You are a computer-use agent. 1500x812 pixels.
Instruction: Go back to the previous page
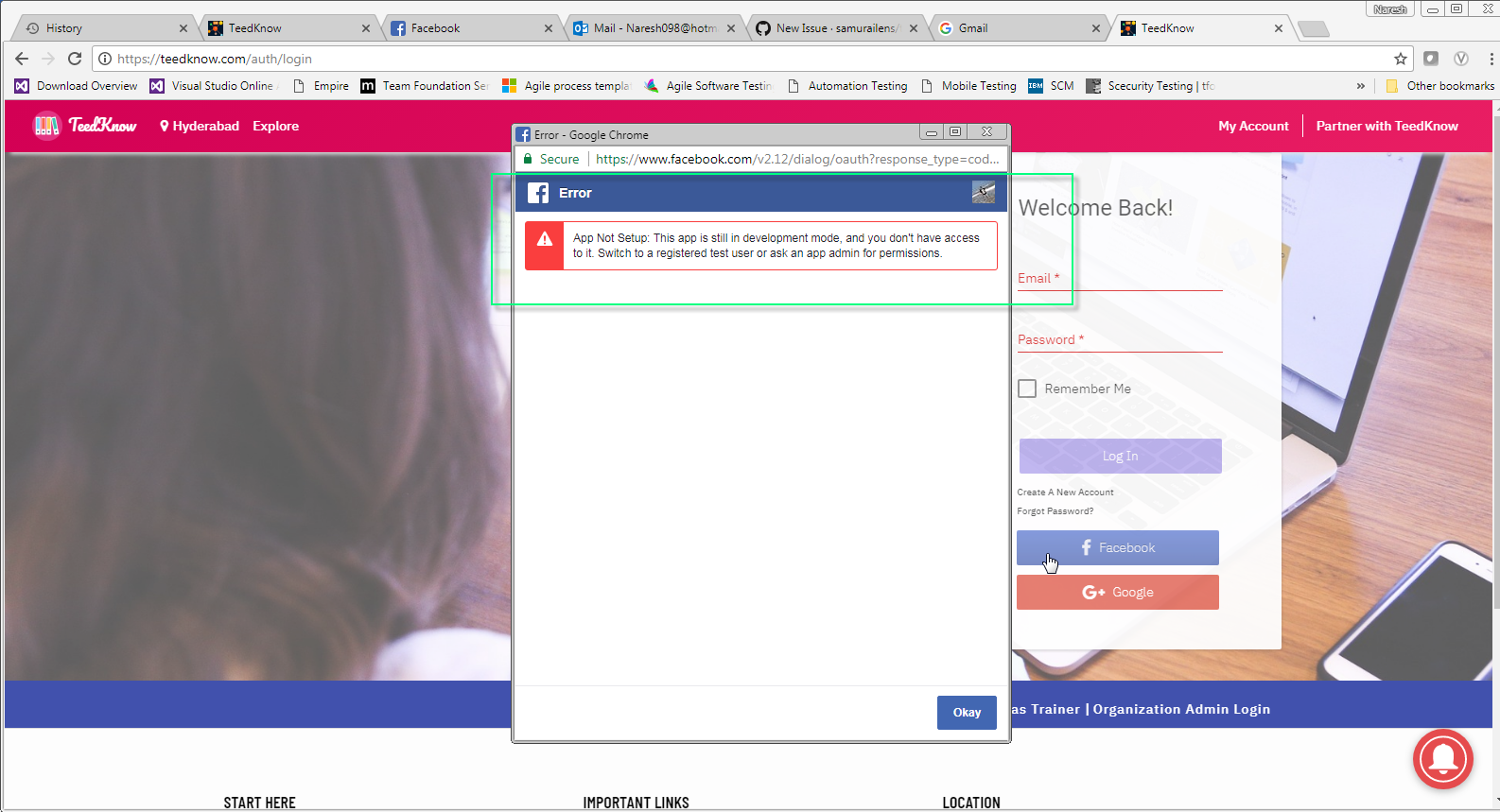(22, 59)
